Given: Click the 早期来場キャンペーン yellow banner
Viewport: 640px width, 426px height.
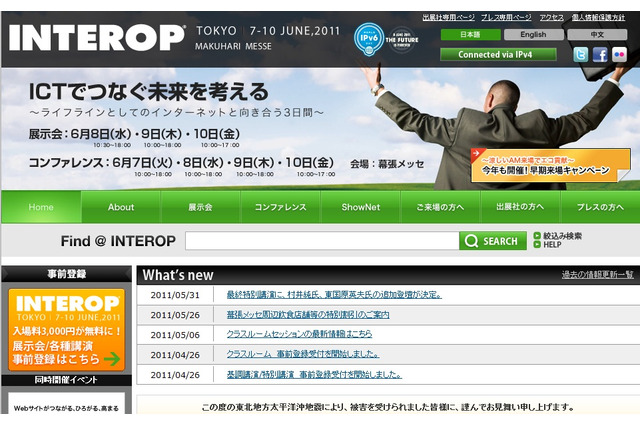Looking at the screenshot, I should (x=551, y=165).
